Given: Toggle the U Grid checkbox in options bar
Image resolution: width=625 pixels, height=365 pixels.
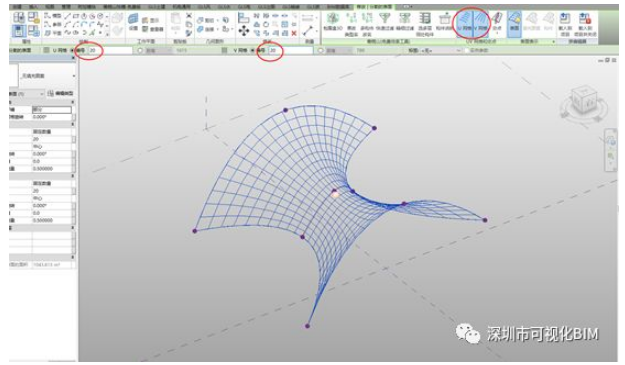Looking at the screenshot, I should pyautogui.click(x=47, y=50).
